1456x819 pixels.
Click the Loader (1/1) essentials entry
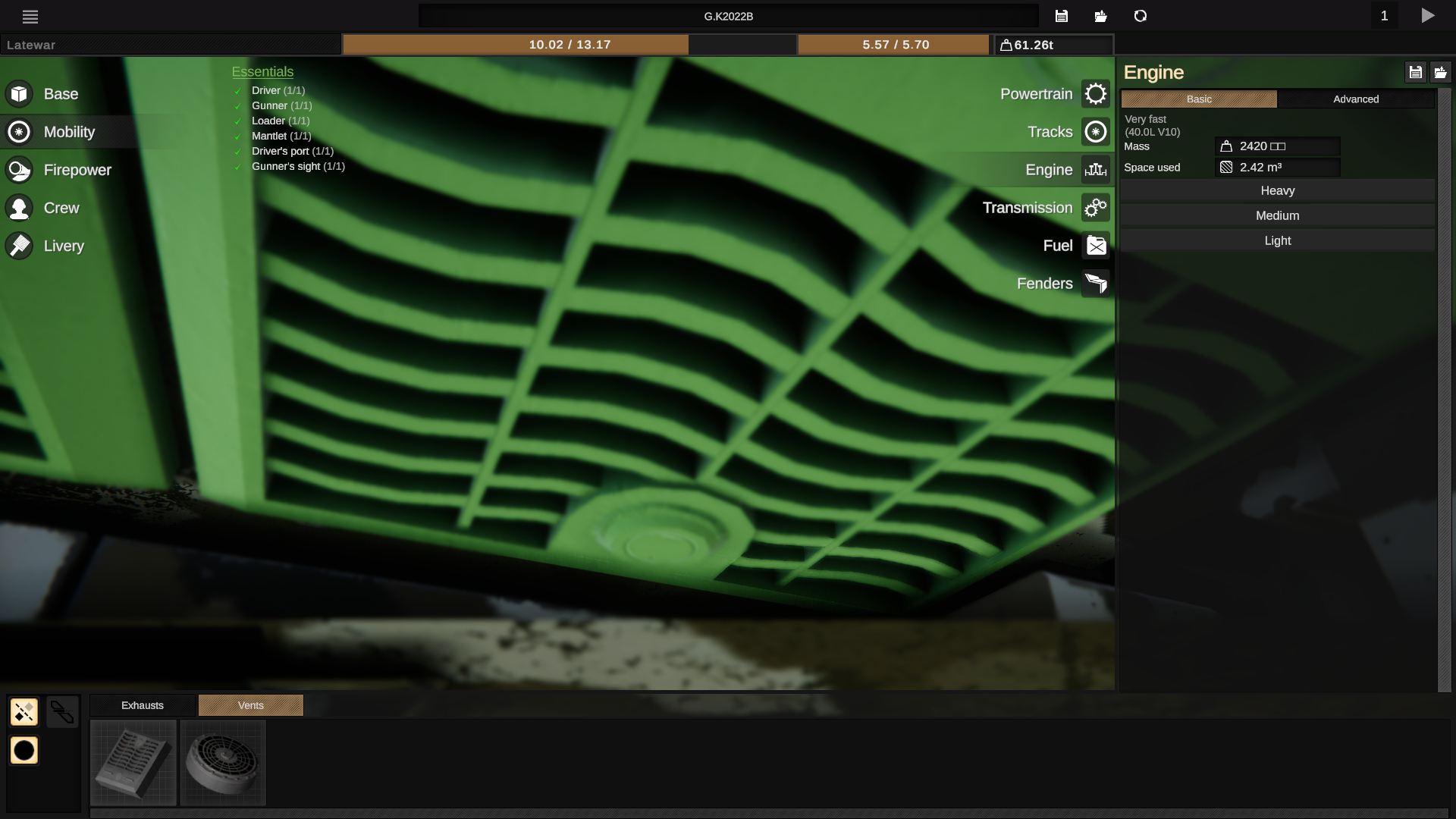tap(281, 121)
